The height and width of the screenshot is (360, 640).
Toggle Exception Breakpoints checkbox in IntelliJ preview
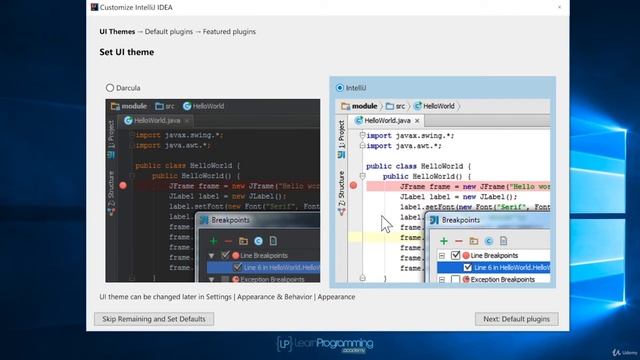456,280
